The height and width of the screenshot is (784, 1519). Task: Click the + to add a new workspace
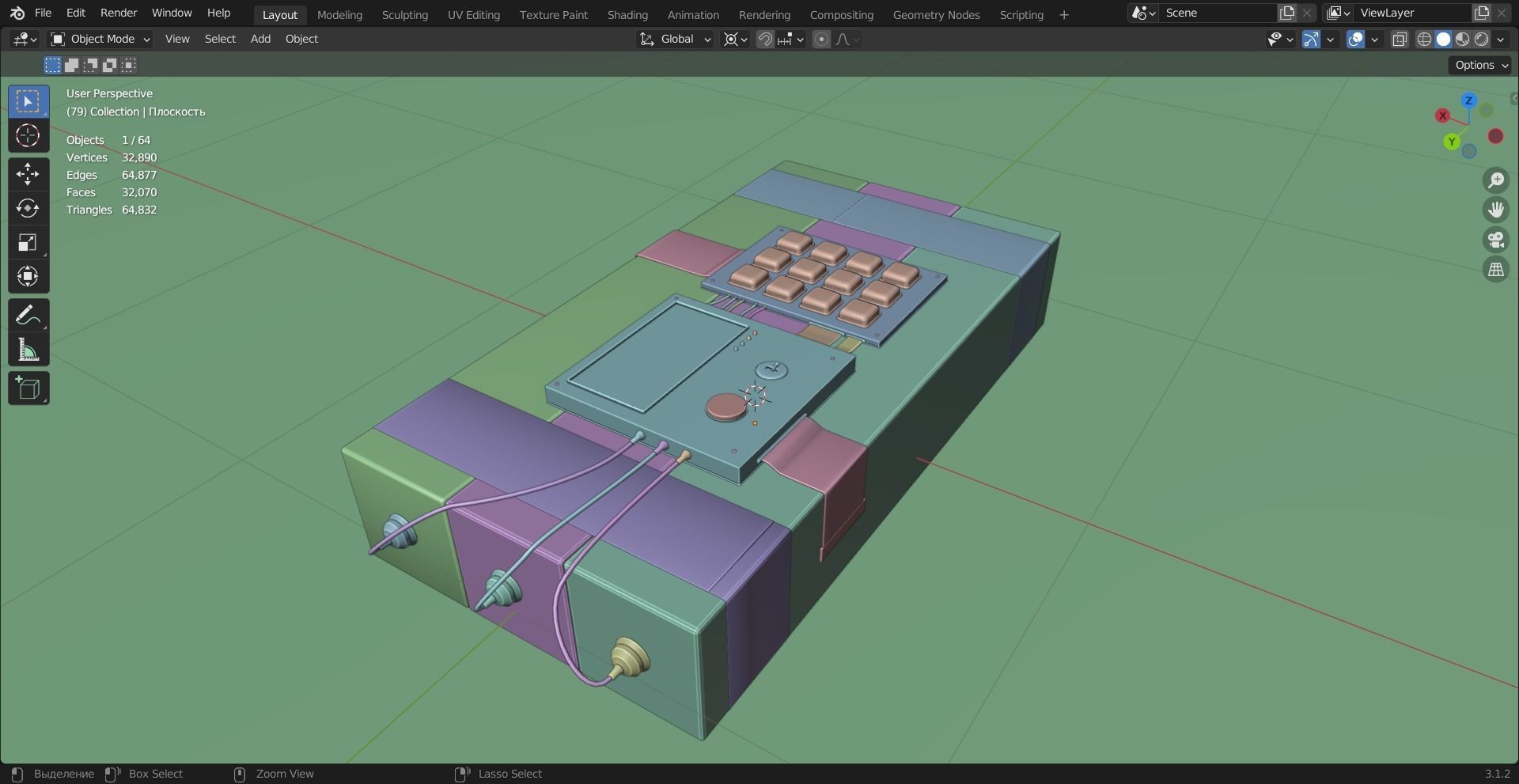(x=1063, y=14)
